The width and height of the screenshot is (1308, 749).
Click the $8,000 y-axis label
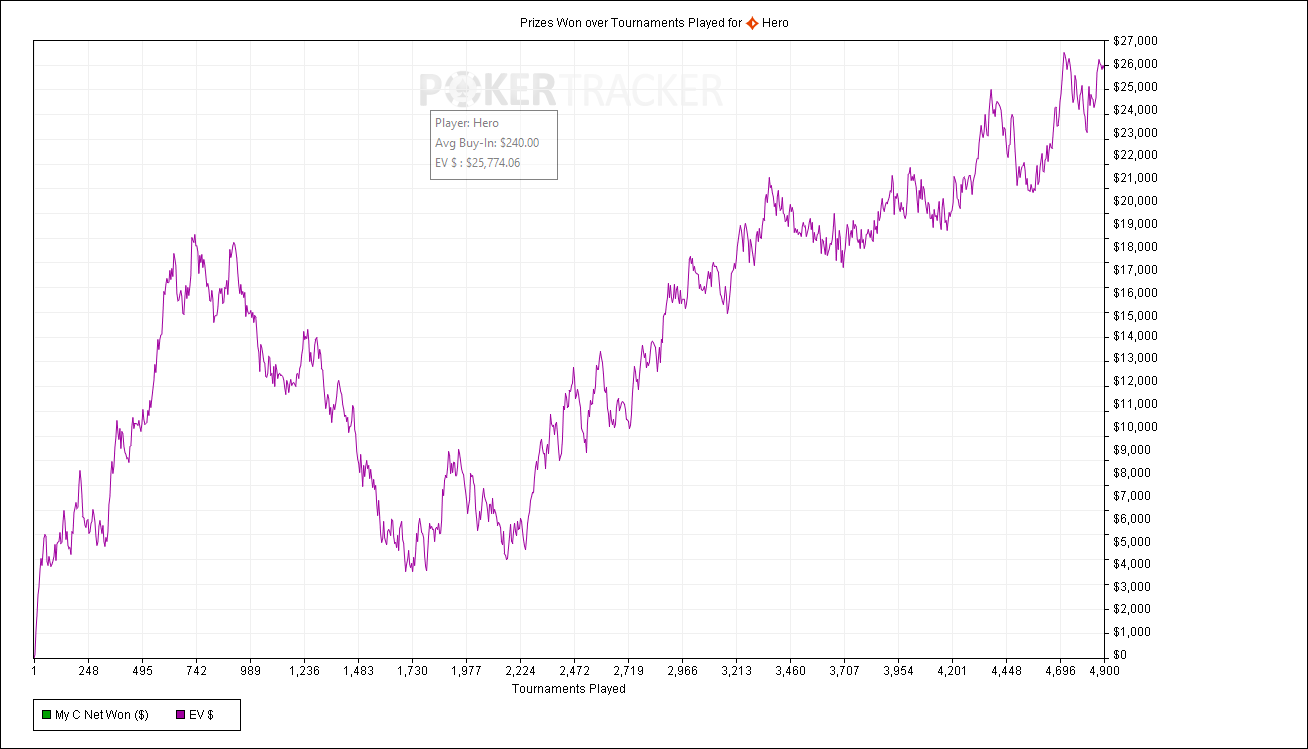click(x=1132, y=473)
